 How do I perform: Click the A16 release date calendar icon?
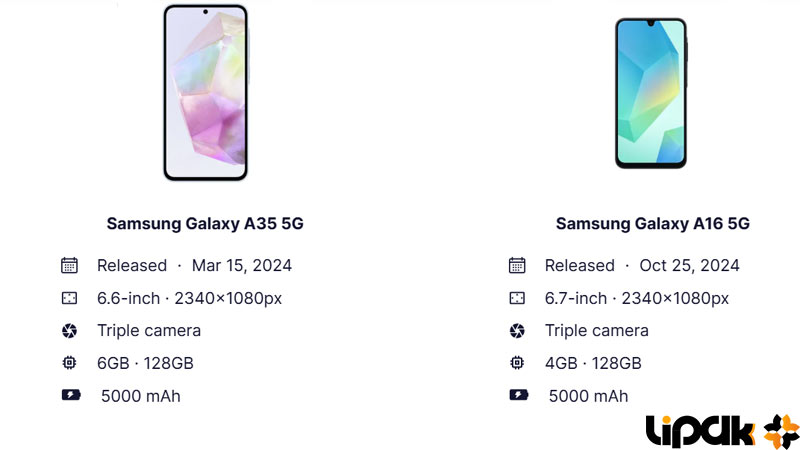pos(517,265)
